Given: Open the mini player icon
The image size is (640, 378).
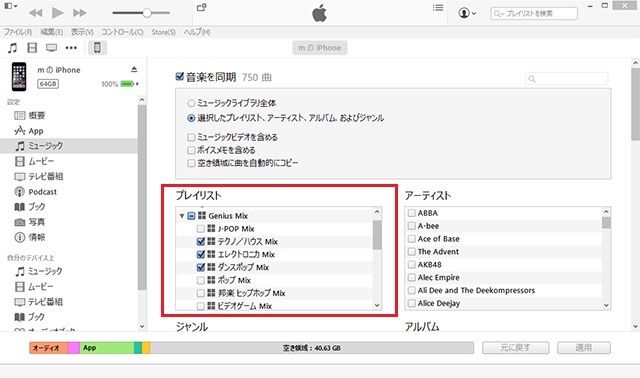Looking at the screenshot, I should 202,7.
